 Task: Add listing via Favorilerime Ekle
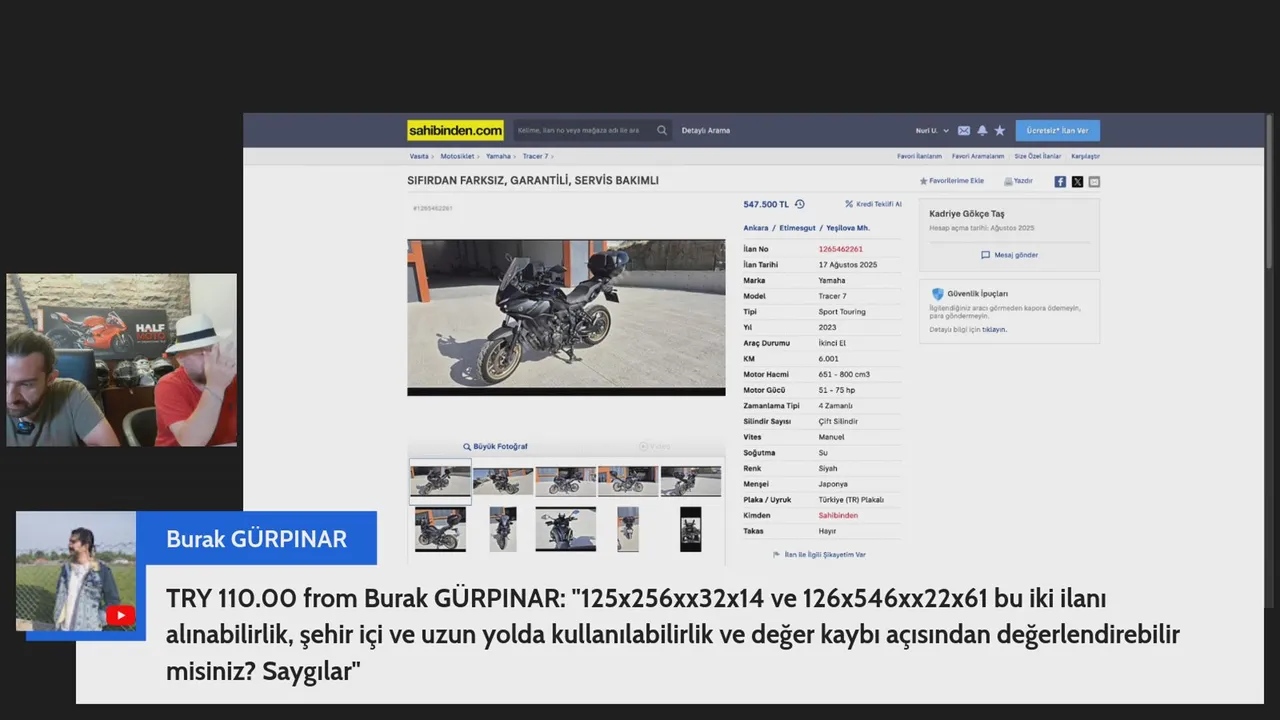(952, 181)
